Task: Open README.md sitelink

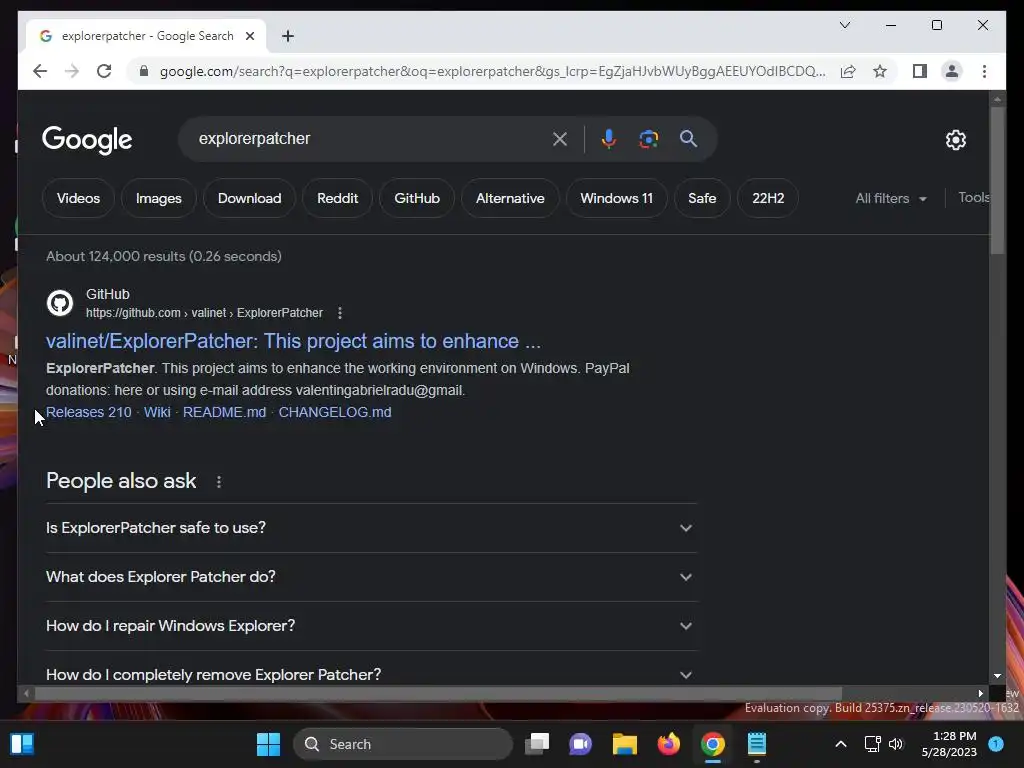Action: [x=225, y=413]
